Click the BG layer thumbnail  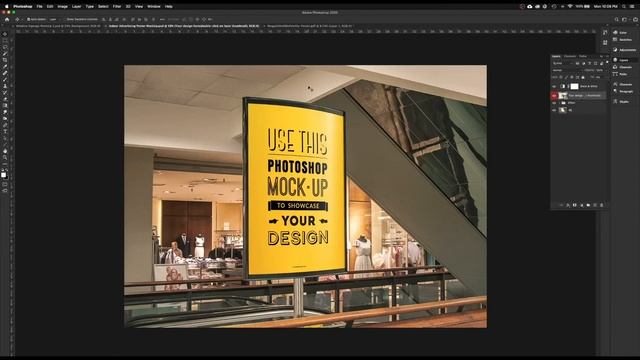click(563, 110)
